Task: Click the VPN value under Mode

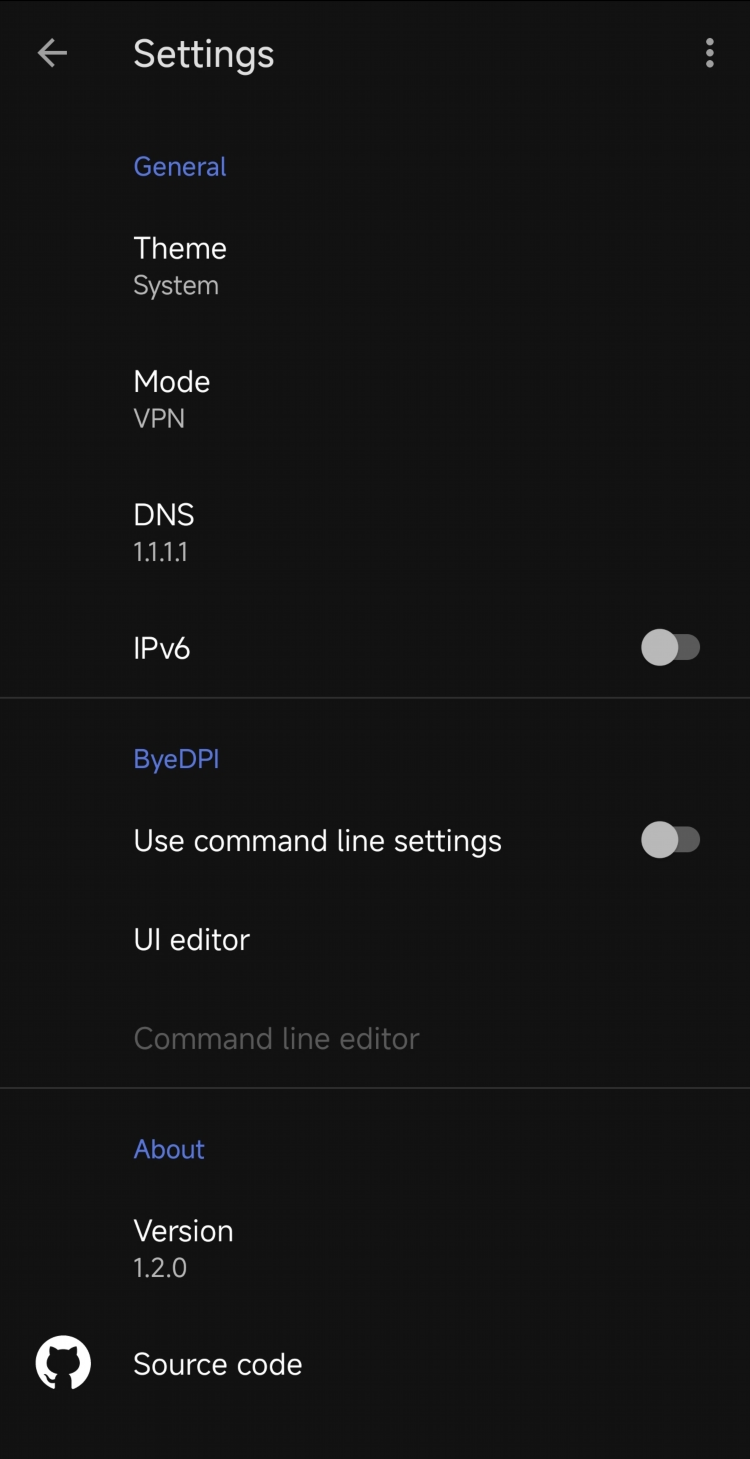Action: (159, 418)
